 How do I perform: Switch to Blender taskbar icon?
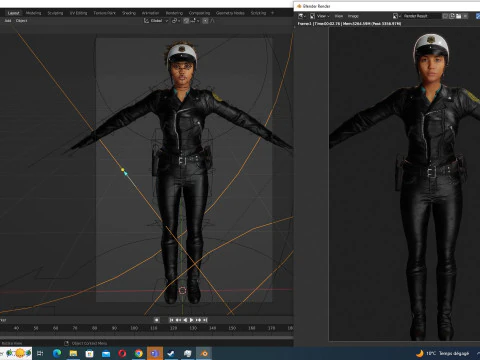click(x=204, y=353)
